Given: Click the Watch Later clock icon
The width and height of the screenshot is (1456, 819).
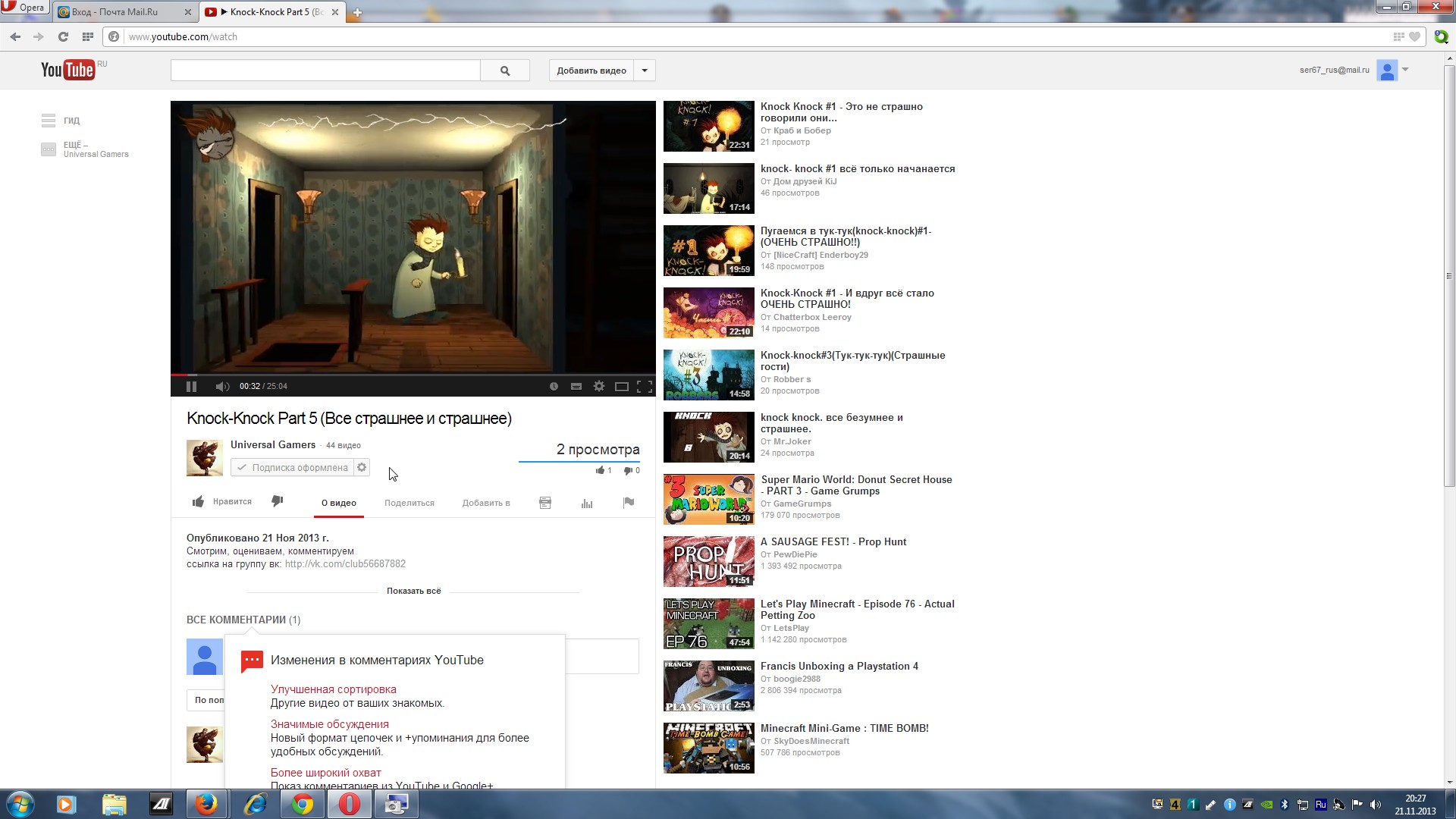Looking at the screenshot, I should pyautogui.click(x=554, y=387).
